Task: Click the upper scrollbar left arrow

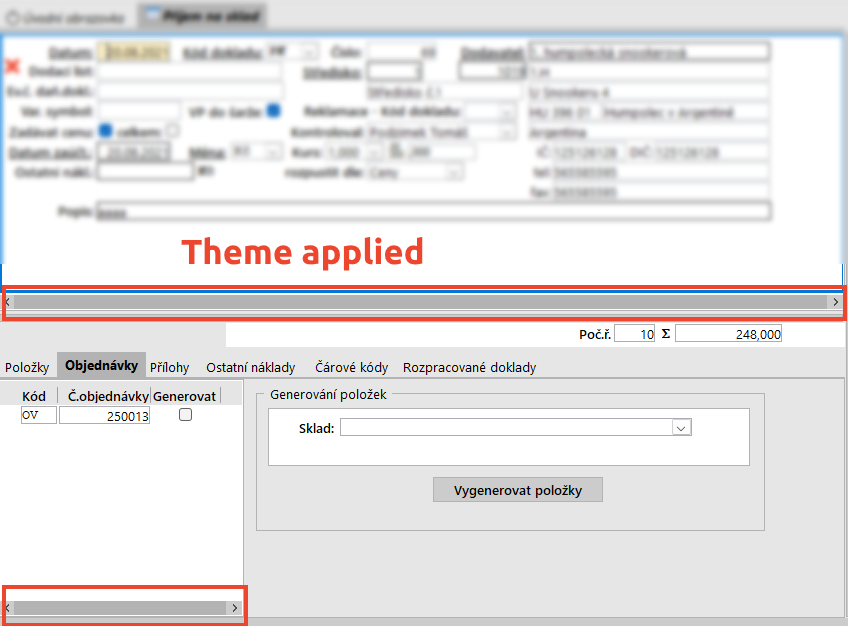Action: pyautogui.click(x=9, y=301)
